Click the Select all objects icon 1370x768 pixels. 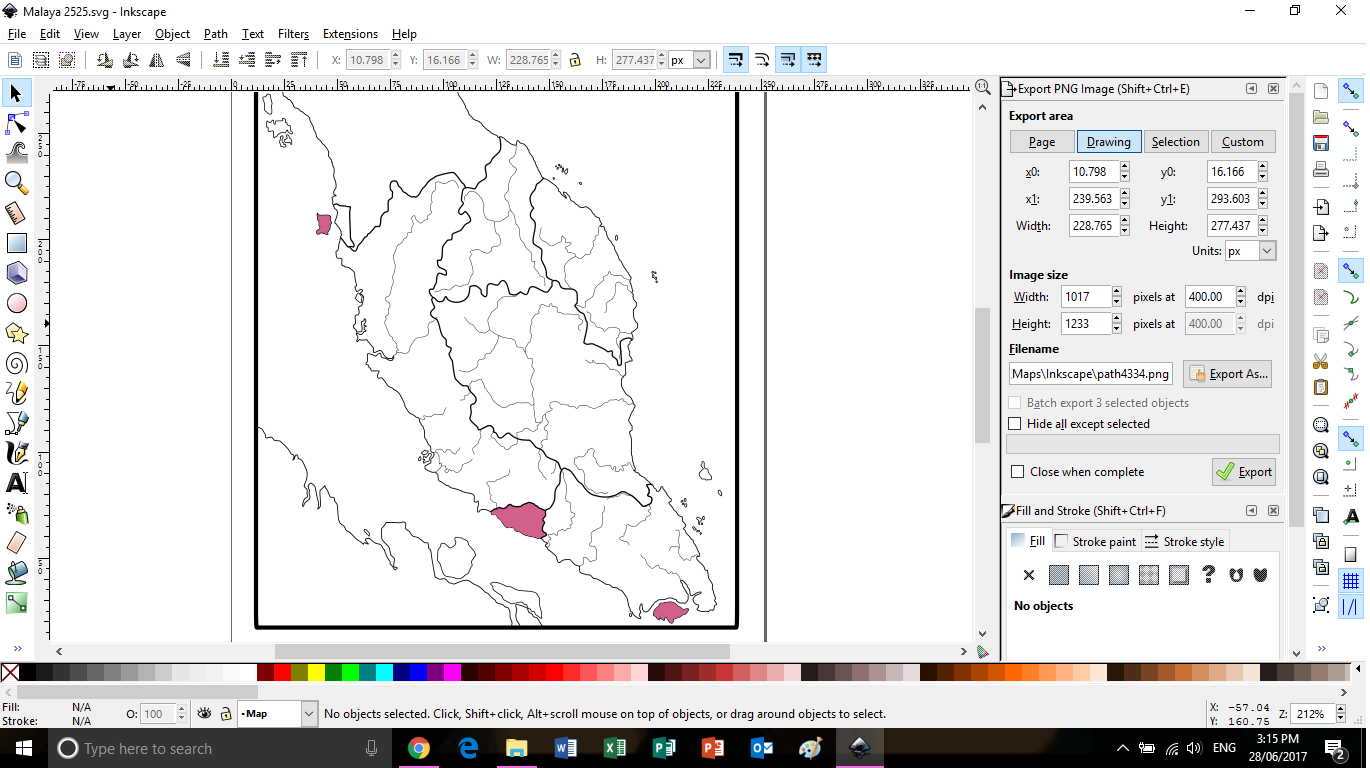click(x=15, y=60)
